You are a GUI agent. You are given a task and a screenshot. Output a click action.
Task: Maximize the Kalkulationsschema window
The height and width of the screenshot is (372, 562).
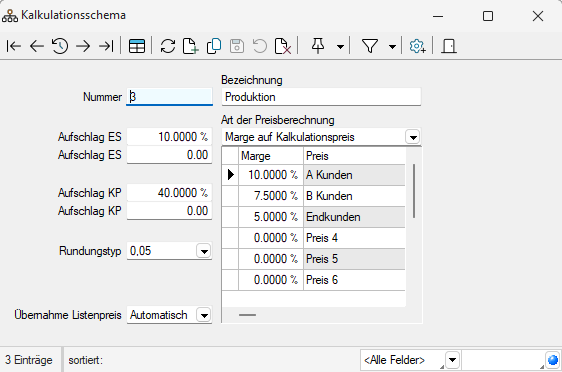488,16
